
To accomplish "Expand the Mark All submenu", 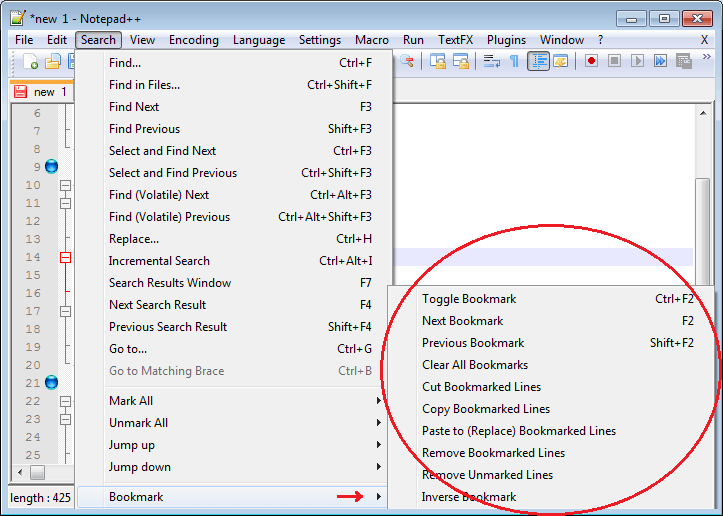I will coord(244,401).
